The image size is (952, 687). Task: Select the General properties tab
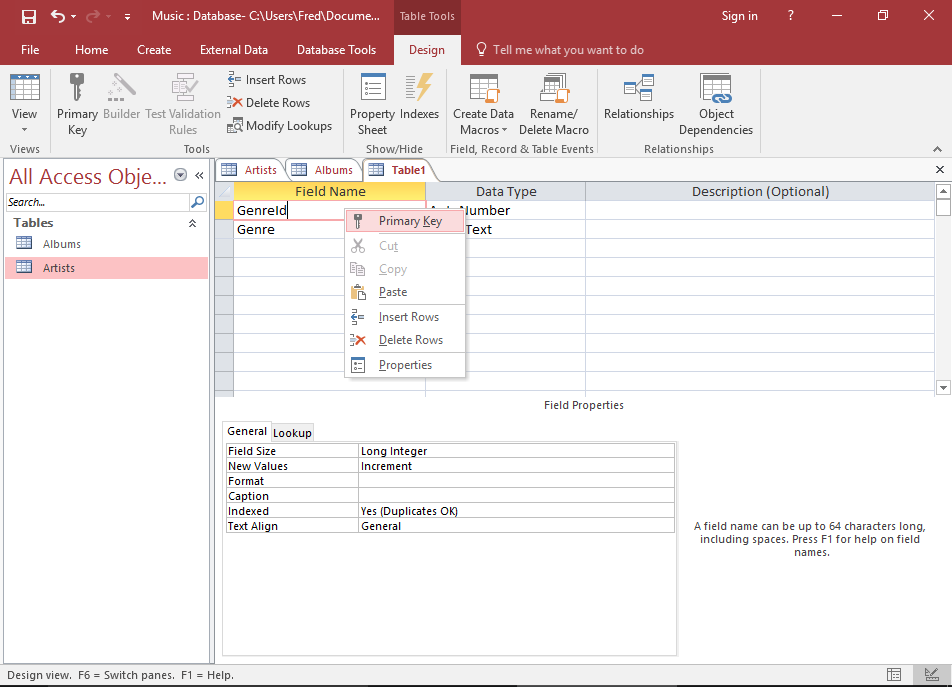(246, 431)
